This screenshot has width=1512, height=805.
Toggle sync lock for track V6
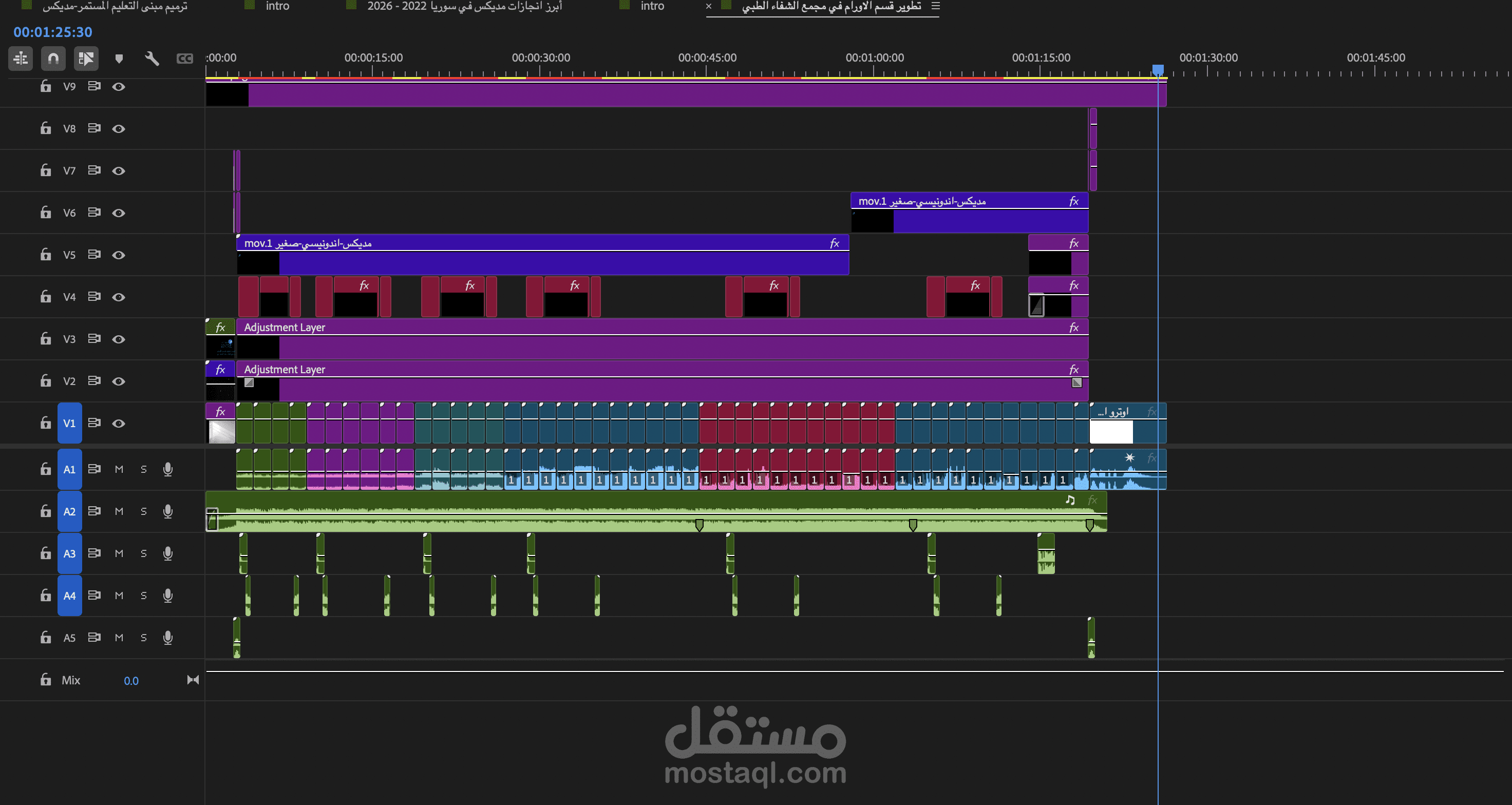tap(94, 213)
